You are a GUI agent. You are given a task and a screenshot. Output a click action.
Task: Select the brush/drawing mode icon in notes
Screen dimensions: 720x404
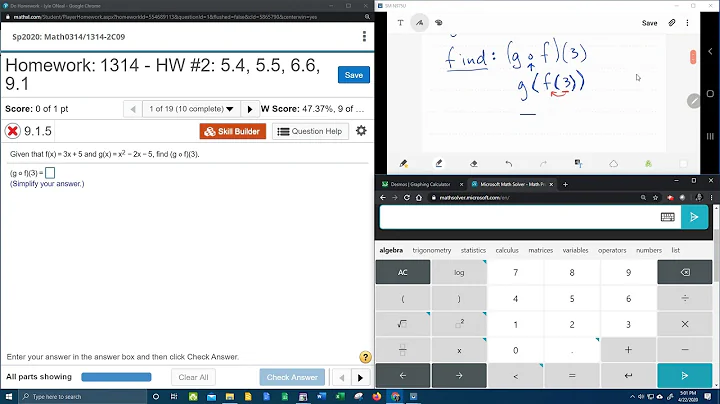439,22
